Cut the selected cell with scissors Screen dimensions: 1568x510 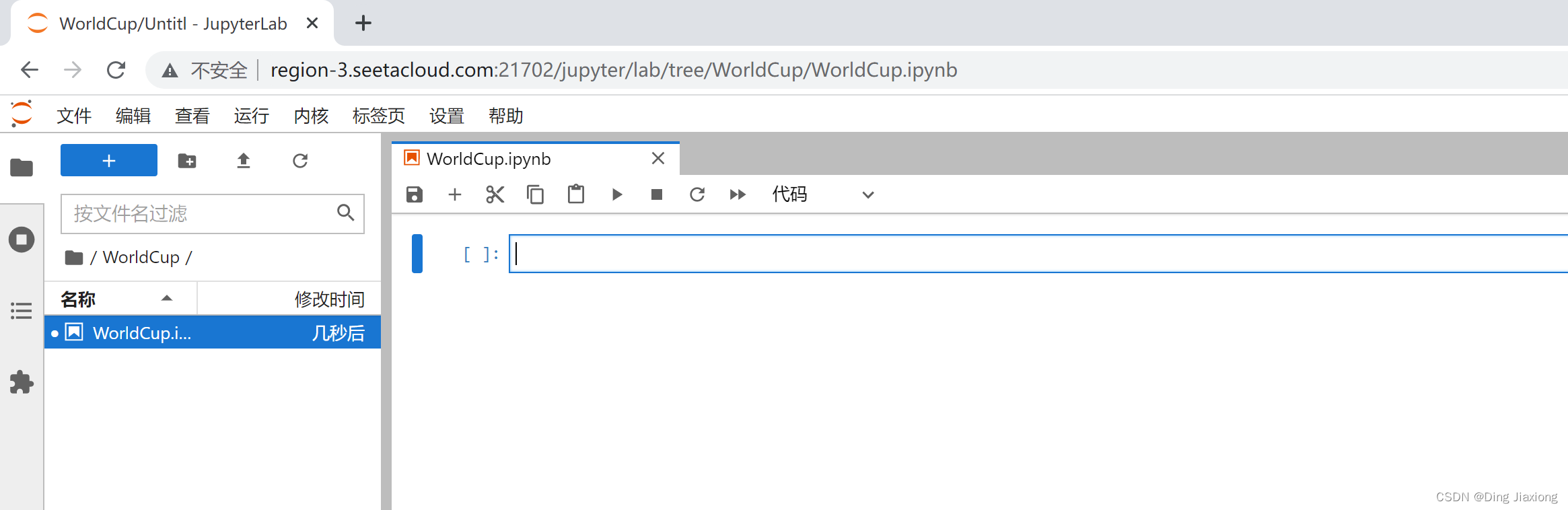coord(495,194)
